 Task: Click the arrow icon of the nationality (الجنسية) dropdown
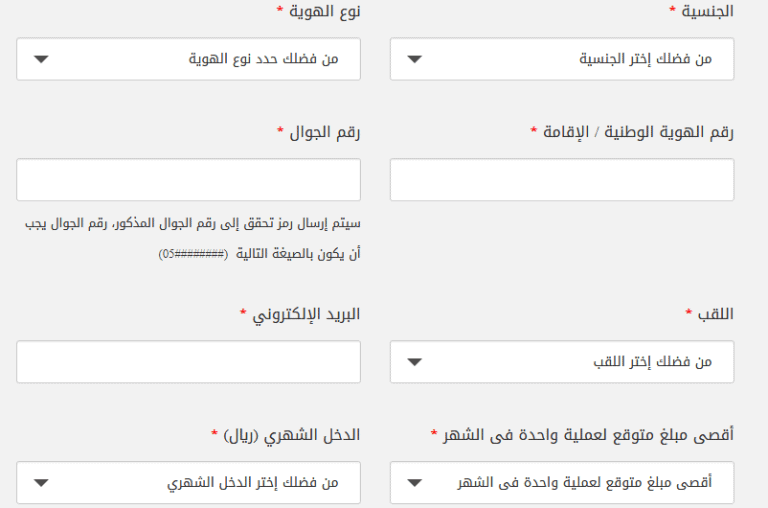coord(414,59)
